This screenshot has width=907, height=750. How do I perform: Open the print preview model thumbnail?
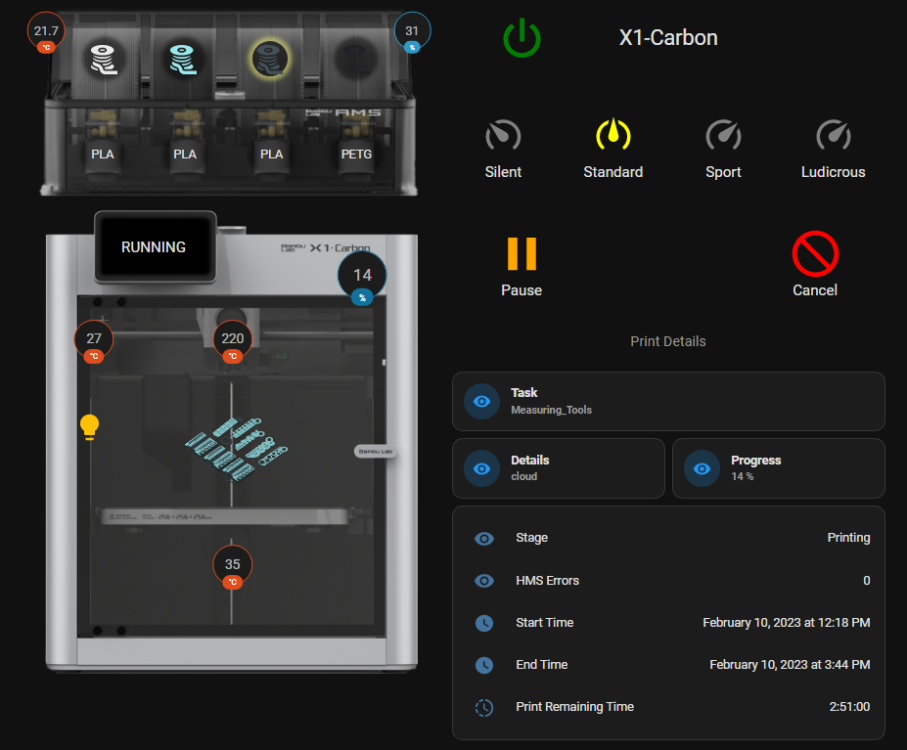pos(236,450)
